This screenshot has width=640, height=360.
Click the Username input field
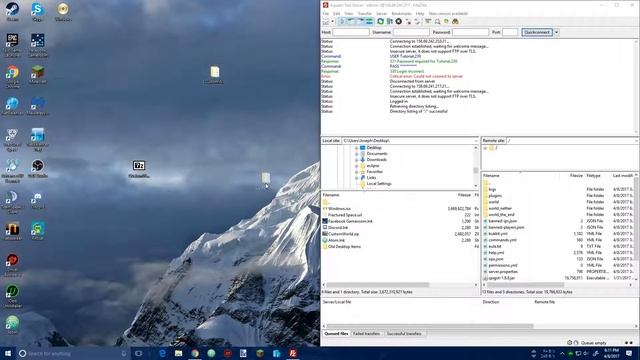pos(411,32)
